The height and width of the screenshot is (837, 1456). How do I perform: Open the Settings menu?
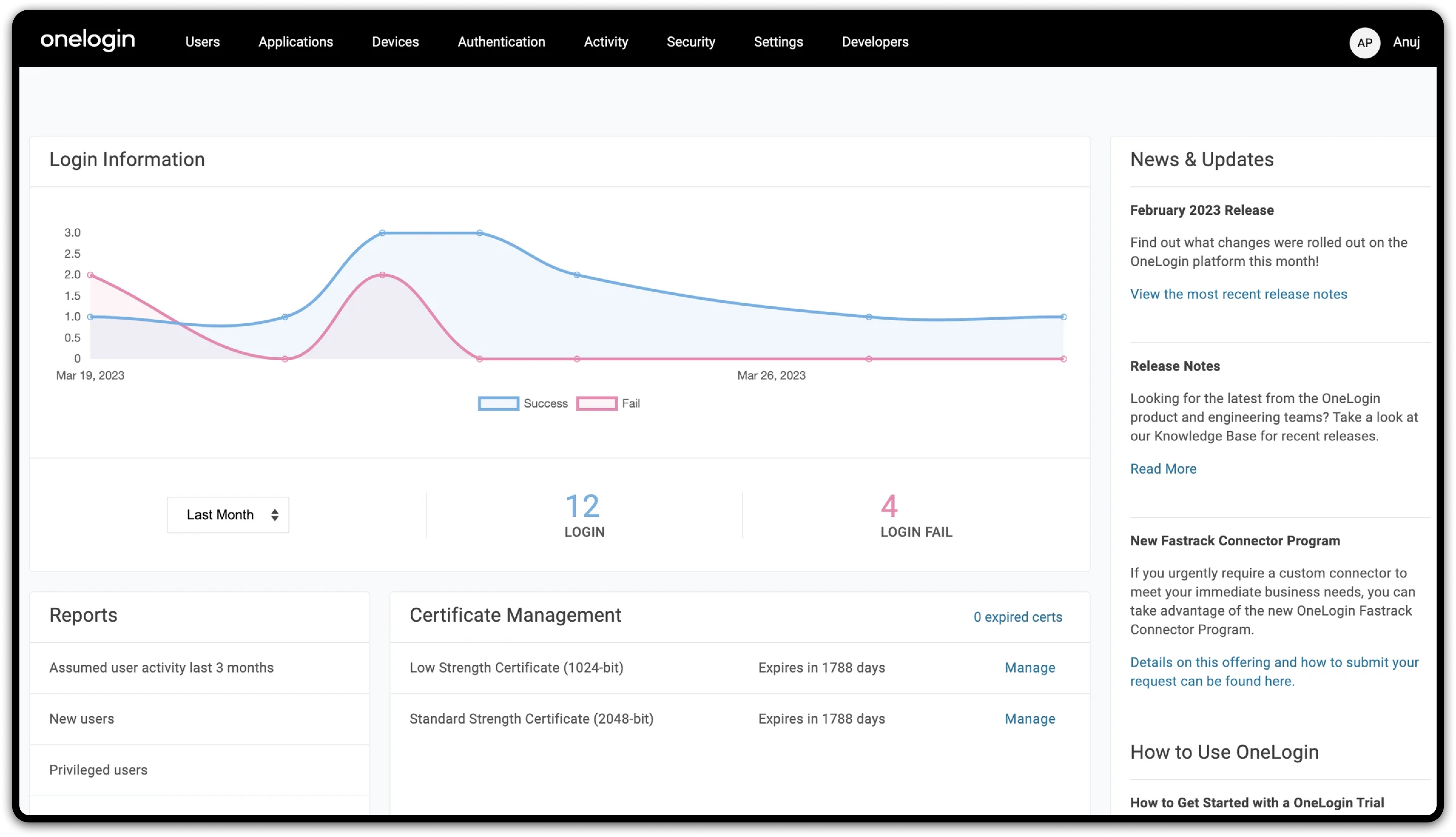pos(778,42)
